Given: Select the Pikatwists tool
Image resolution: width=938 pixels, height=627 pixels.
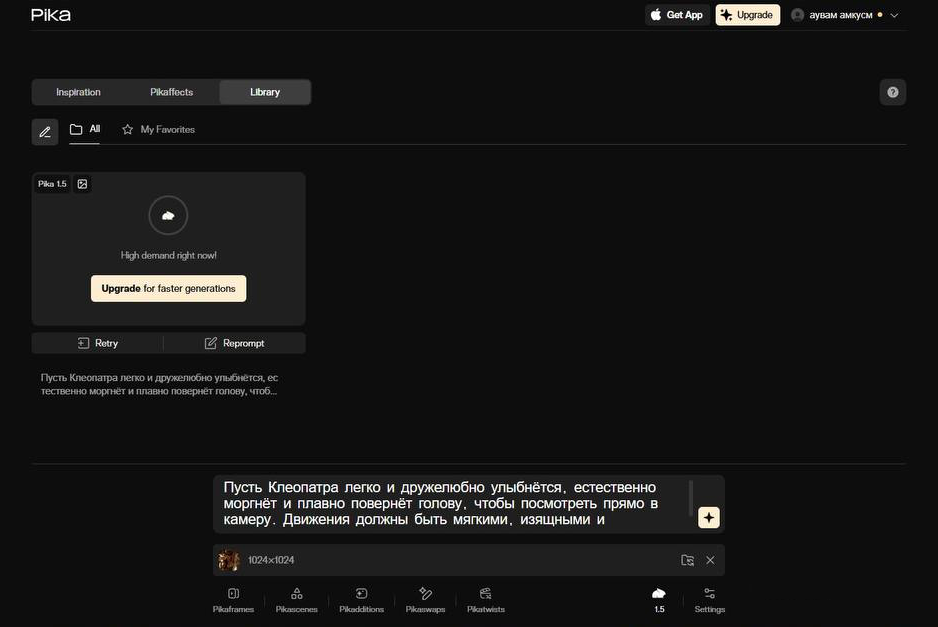Looking at the screenshot, I should click(x=484, y=600).
